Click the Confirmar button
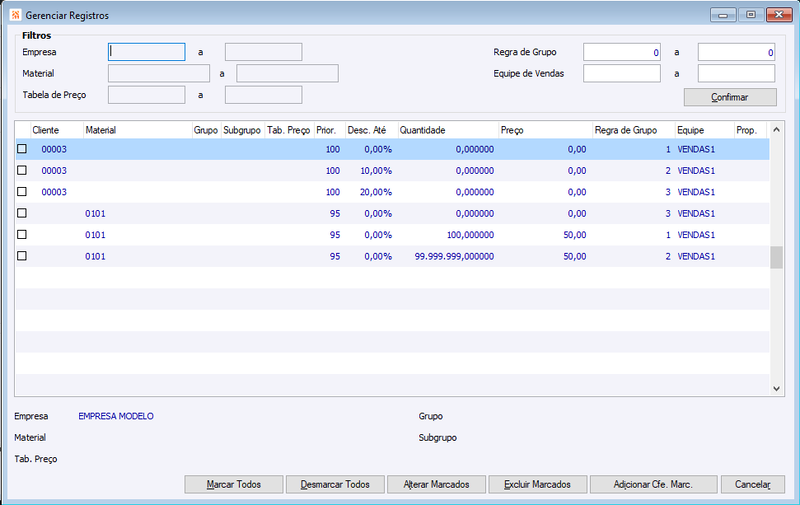 [730, 97]
